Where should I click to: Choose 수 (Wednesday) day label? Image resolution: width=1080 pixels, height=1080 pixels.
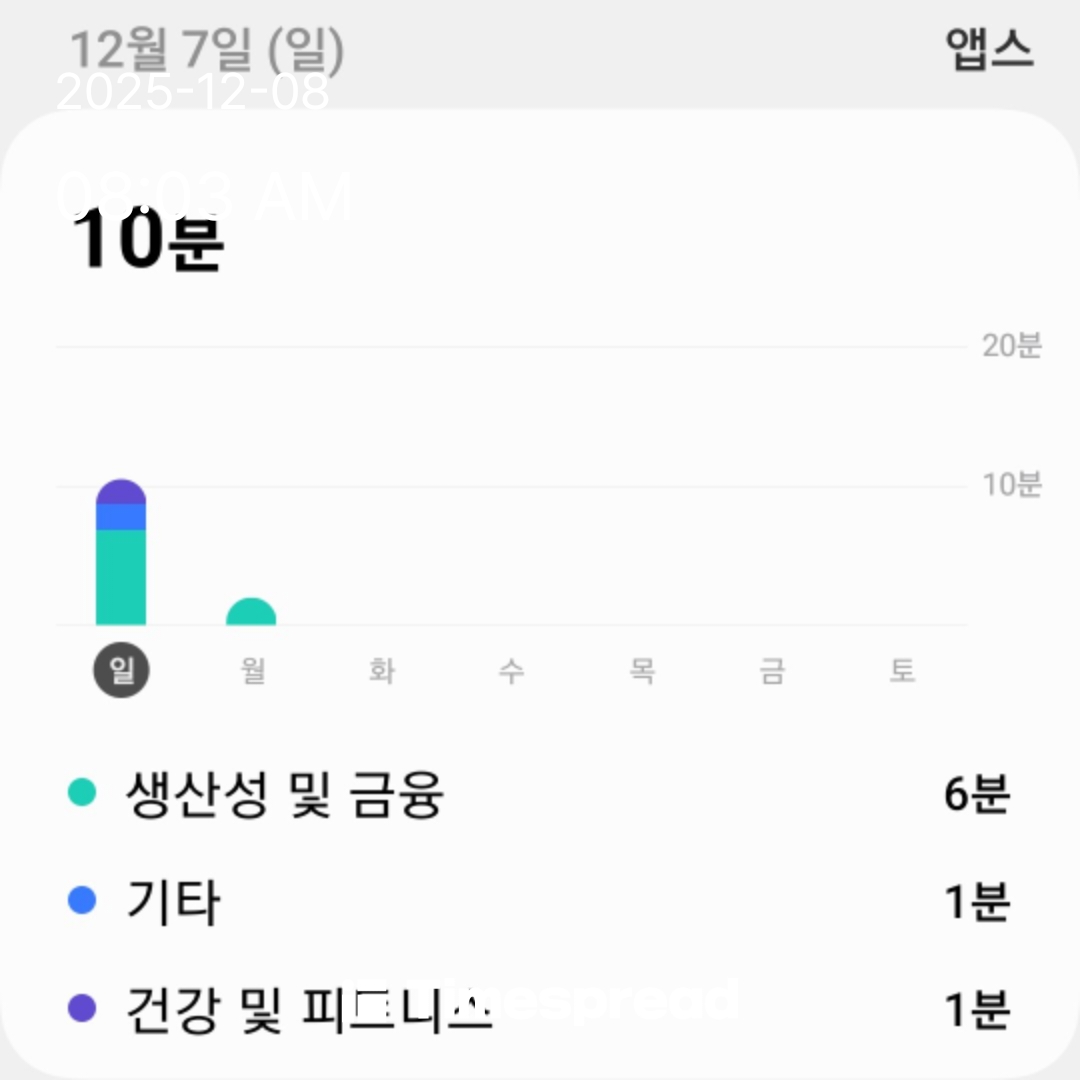point(512,671)
